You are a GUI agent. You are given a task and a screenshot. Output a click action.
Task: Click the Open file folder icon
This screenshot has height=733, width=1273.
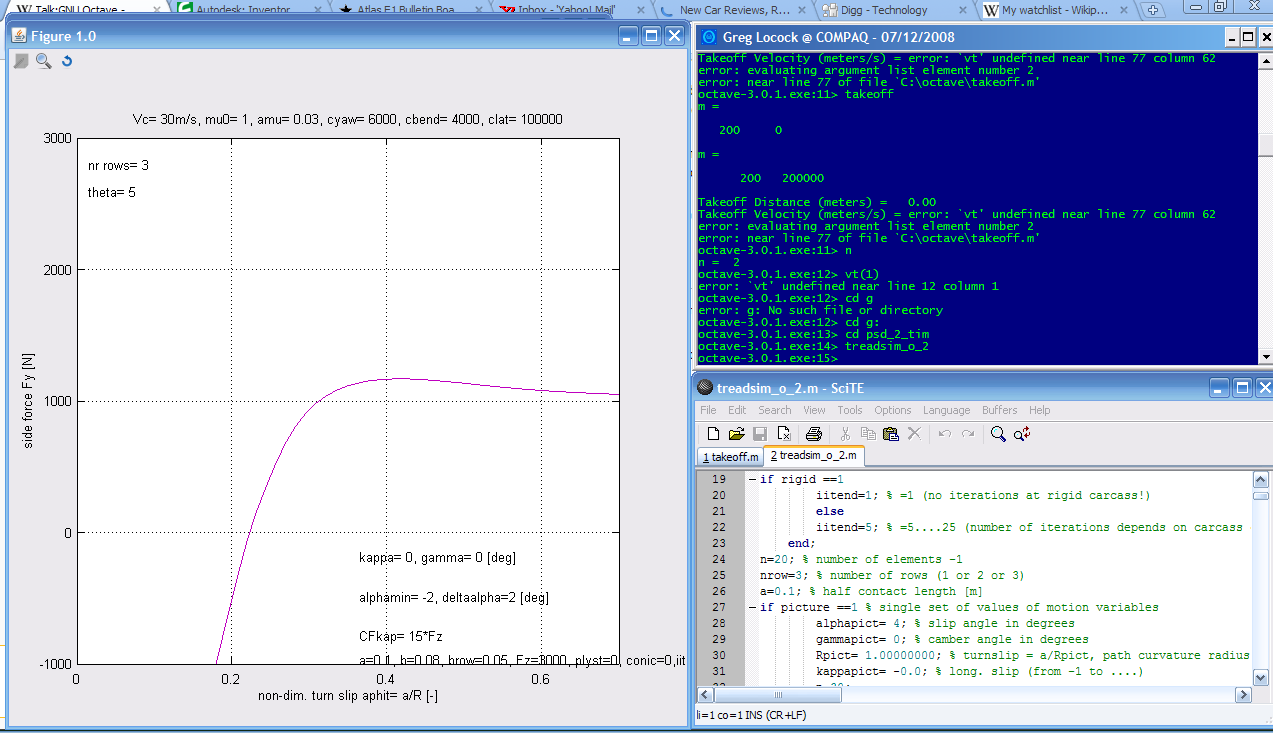(736, 434)
